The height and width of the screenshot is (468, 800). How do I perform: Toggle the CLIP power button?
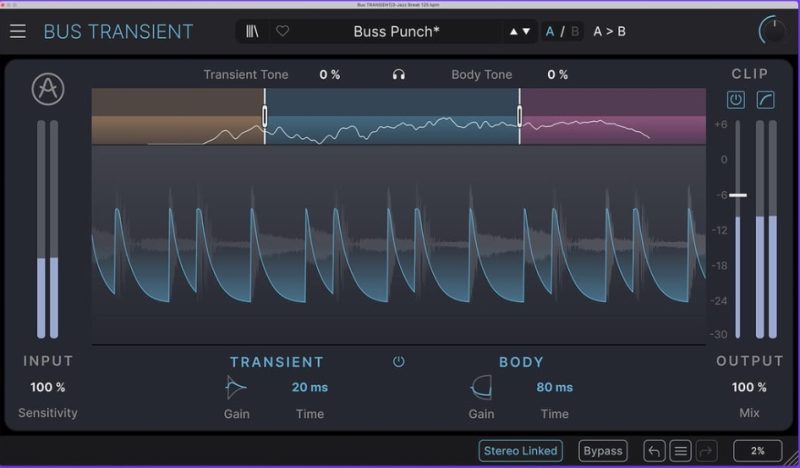(x=735, y=100)
